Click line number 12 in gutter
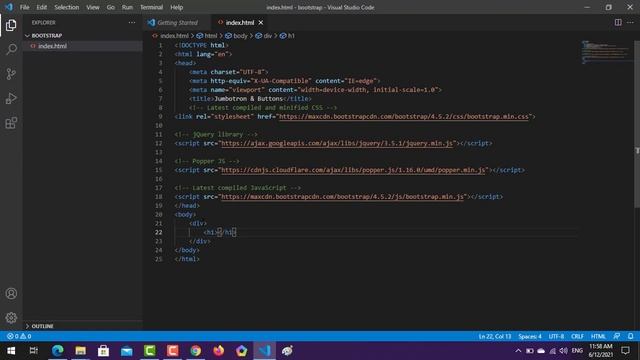The image size is (640, 360). click(x=159, y=143)
